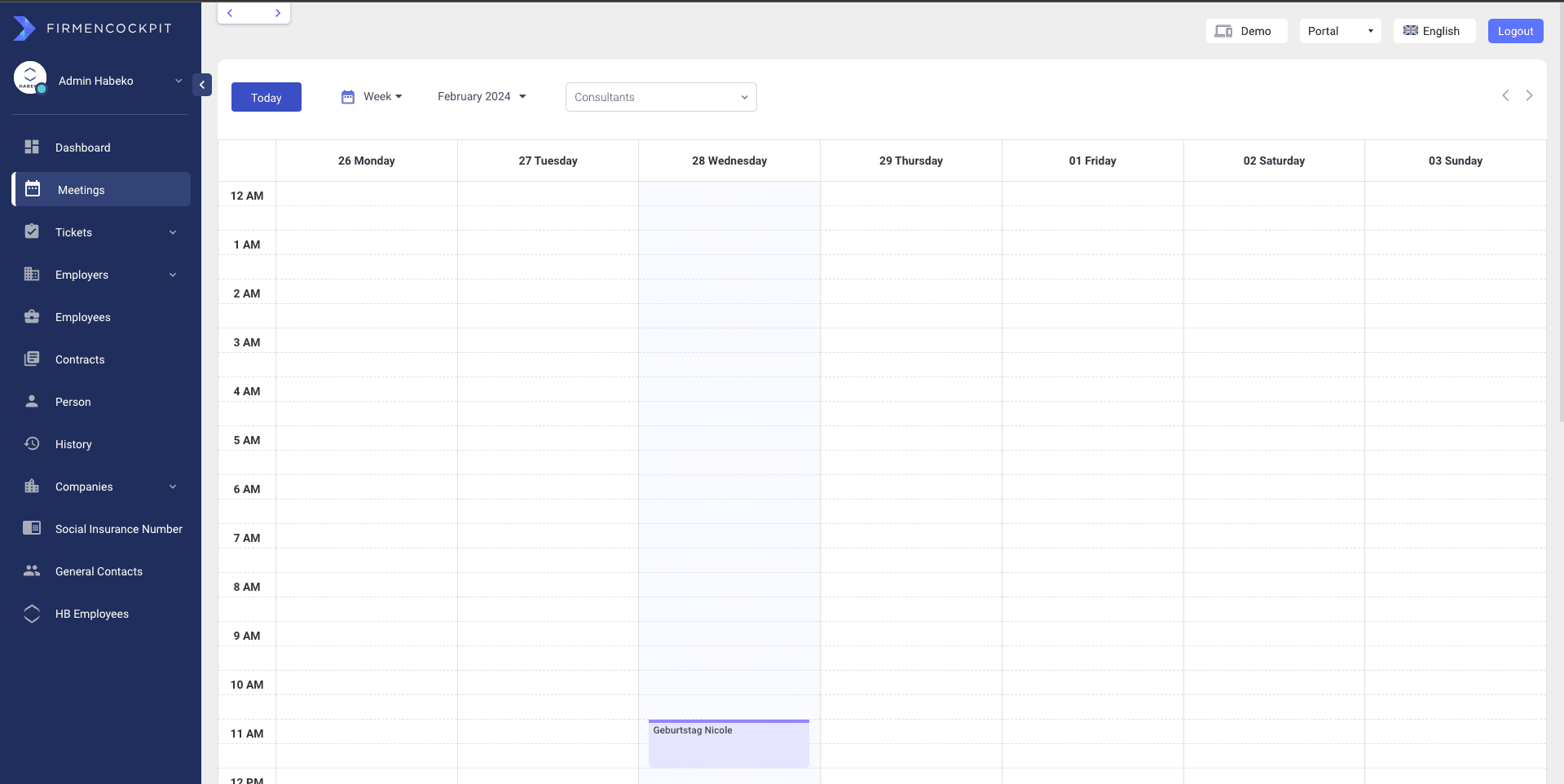Viewport: 1564px width, 784px height.
Task: Click the 26 Monday column header
Action: [x=367, y=161]
